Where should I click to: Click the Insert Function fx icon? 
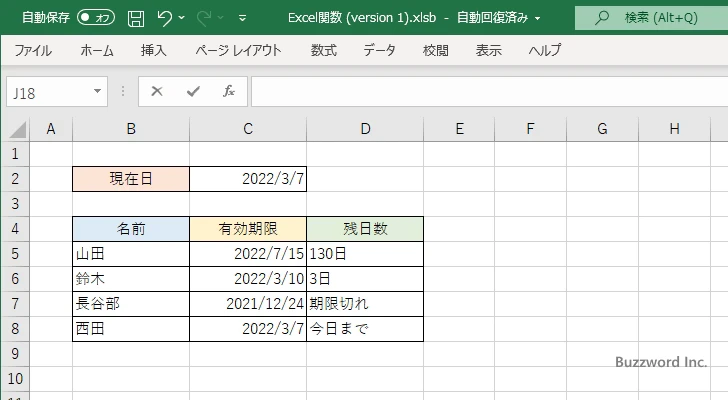click(x=229, y=91)
